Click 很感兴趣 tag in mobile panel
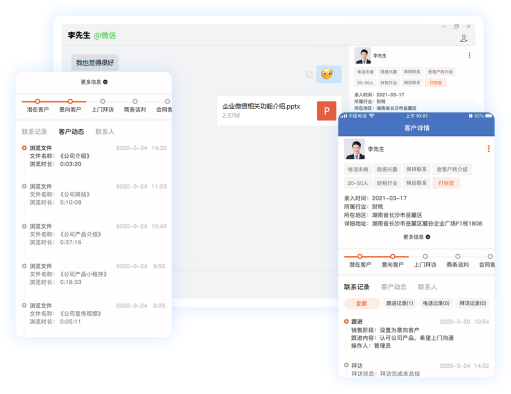Screen dimensions: 511x394 coord(387,169)
